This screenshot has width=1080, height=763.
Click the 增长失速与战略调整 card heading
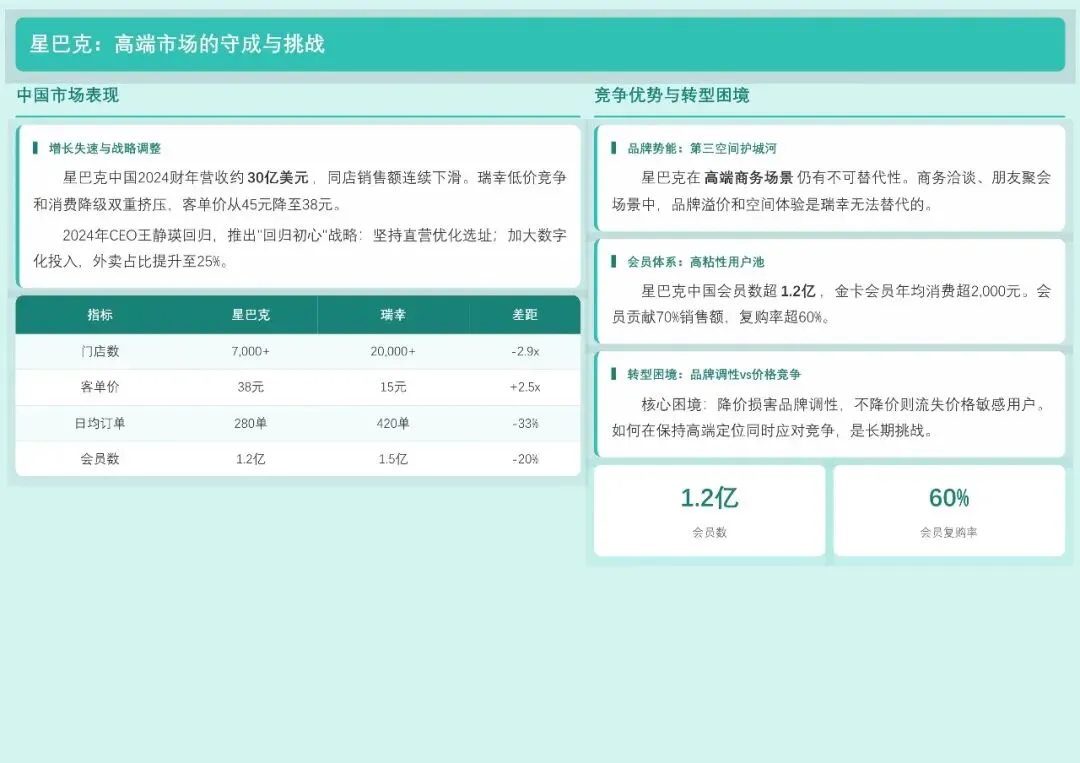click(105, 148)
